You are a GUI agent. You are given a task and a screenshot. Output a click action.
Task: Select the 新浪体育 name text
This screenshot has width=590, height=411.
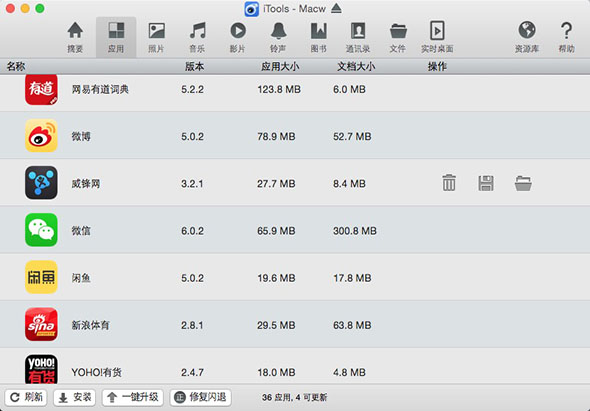coord(90,325)
